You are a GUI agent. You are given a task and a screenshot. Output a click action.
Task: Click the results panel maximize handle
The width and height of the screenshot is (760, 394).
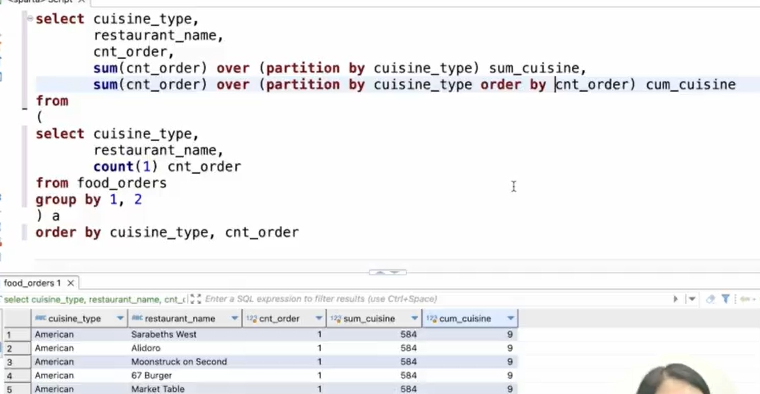pyautogui.click(x=388, y=272)
